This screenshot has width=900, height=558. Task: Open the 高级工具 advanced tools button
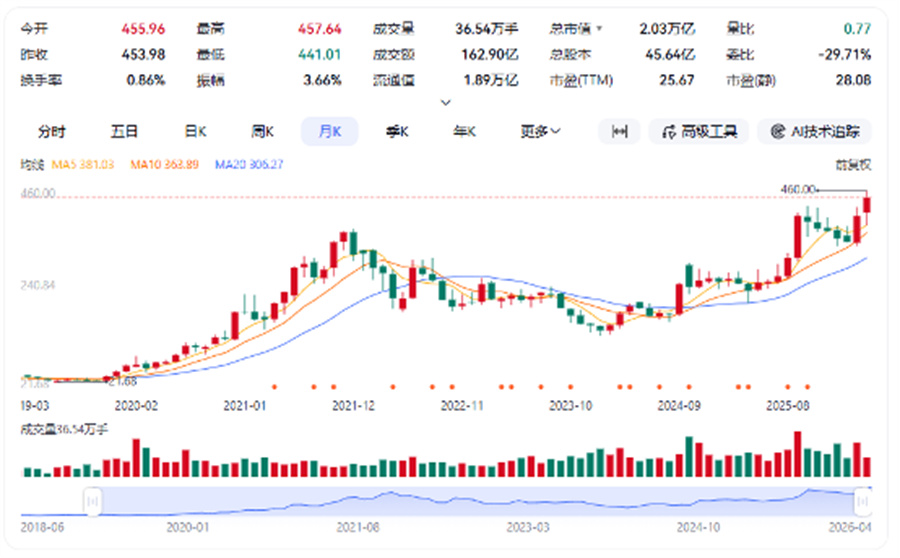click(x=699, y=131)
